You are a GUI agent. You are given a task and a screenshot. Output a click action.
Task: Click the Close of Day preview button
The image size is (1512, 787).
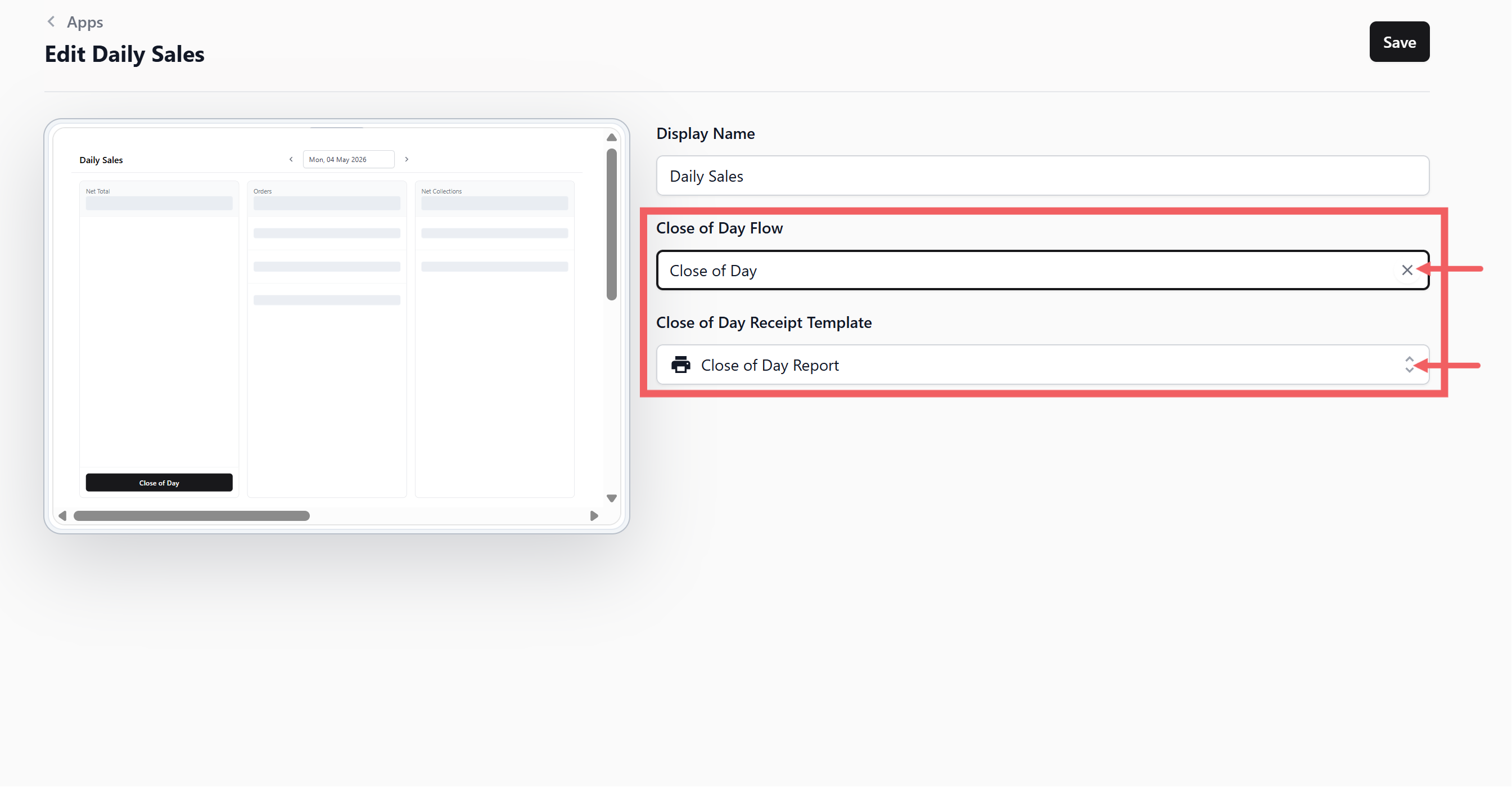[159, 483]
